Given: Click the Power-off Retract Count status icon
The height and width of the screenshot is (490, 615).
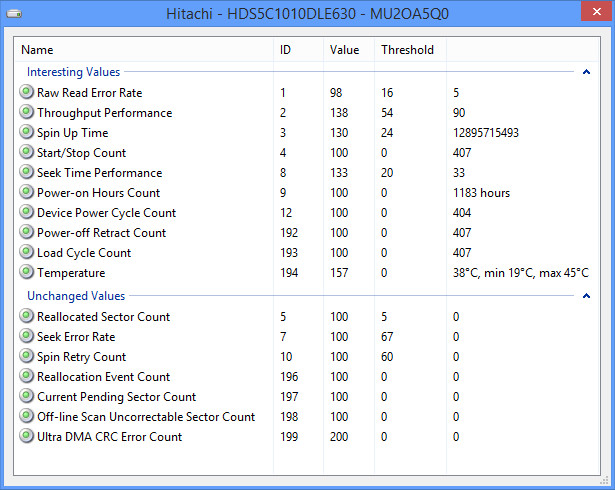Looking at the screenshot, I should coord(26,232).
